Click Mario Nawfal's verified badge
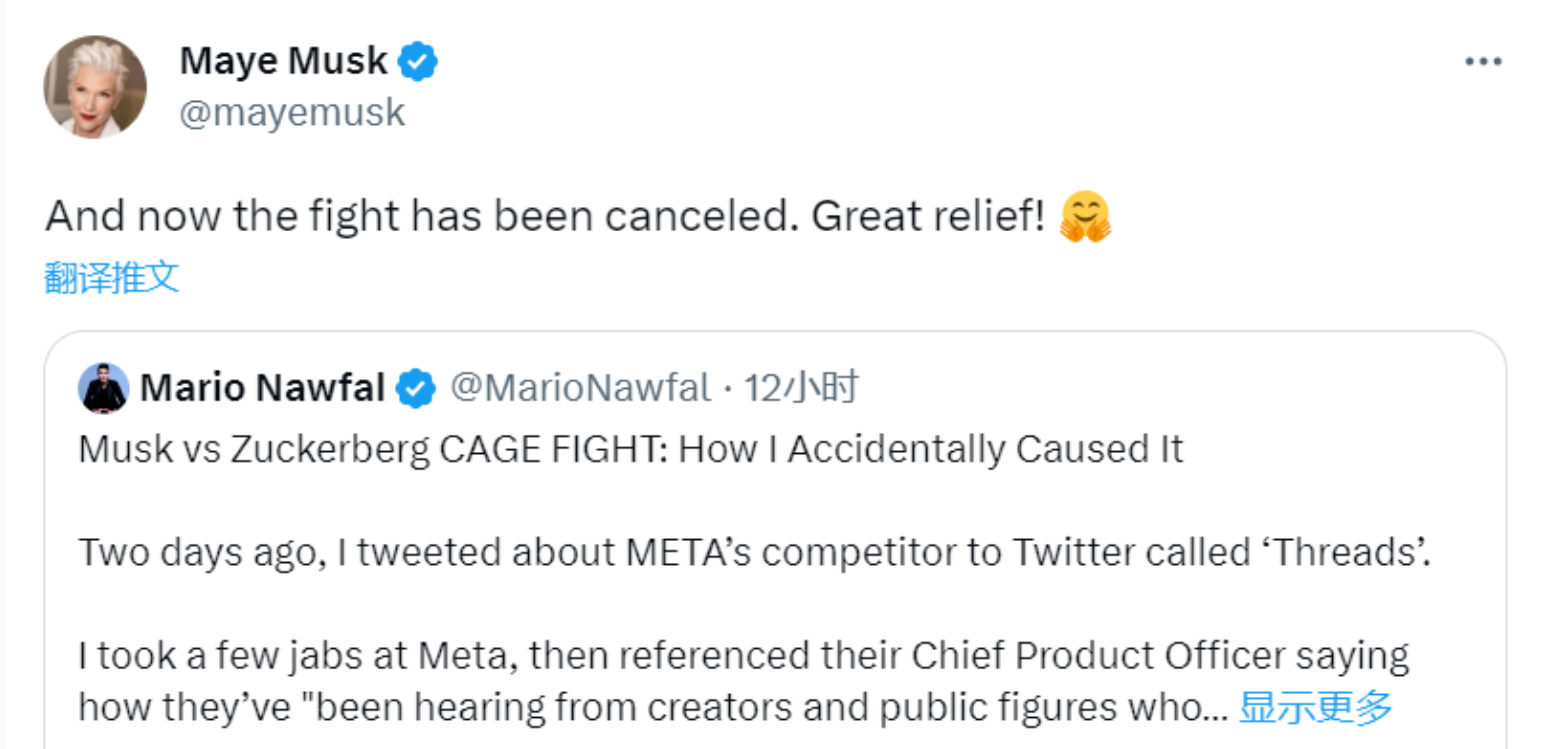The width and height of the screenshot is (1542, 749). (x=416, y=388)
